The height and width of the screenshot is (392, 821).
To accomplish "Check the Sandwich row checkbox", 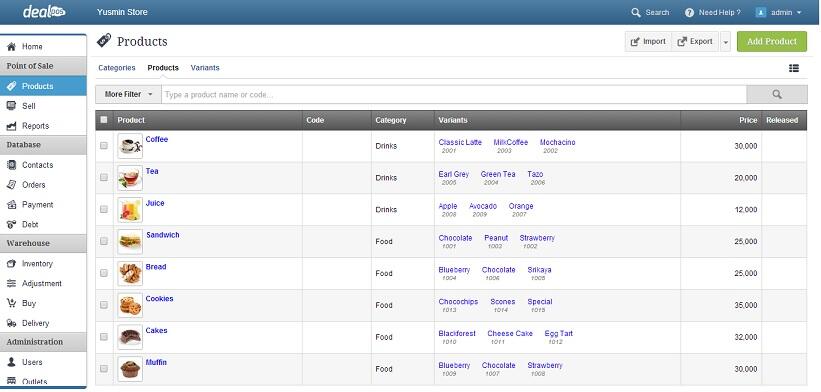I will point(104,241).
